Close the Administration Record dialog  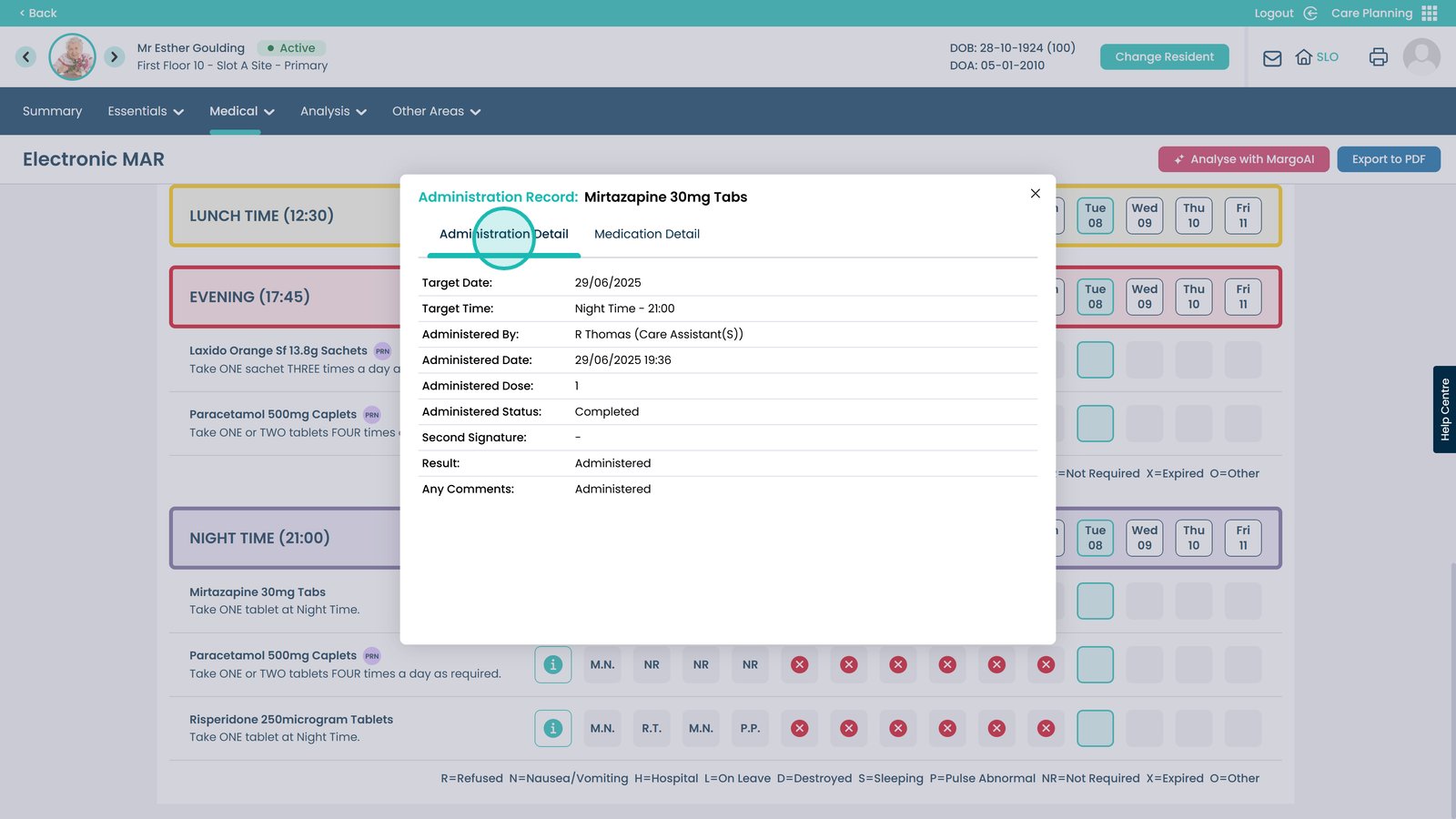click(x=1035, y=194)
